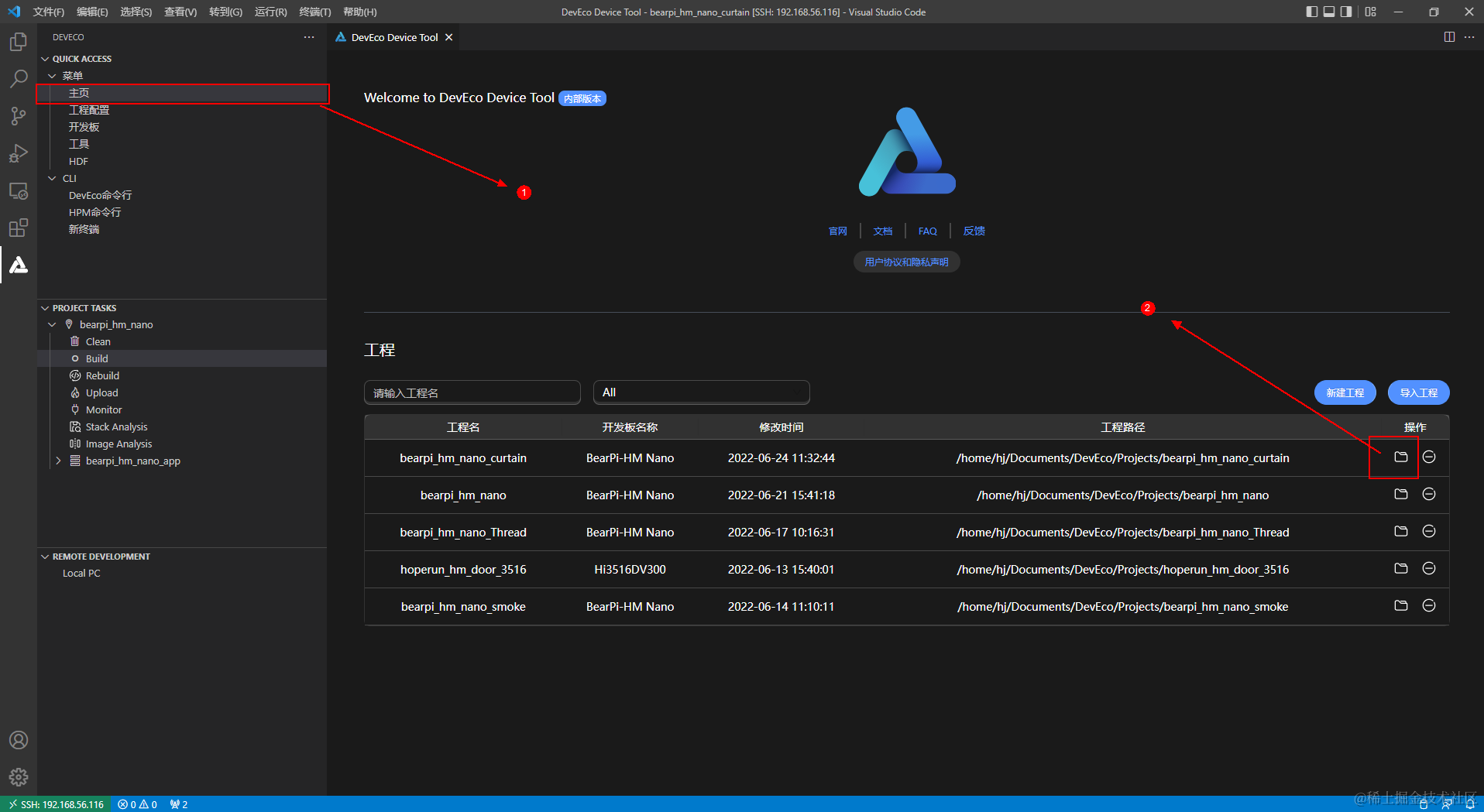The image size is (1484, 812).
Task: Open the Accounts menu icon
Action: (19, 740)
